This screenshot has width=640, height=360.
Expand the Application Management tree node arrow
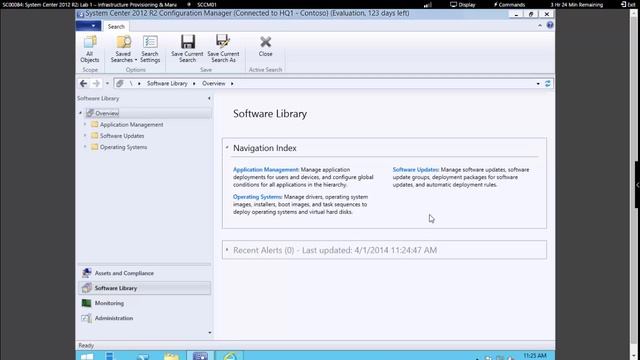[85, 124]
